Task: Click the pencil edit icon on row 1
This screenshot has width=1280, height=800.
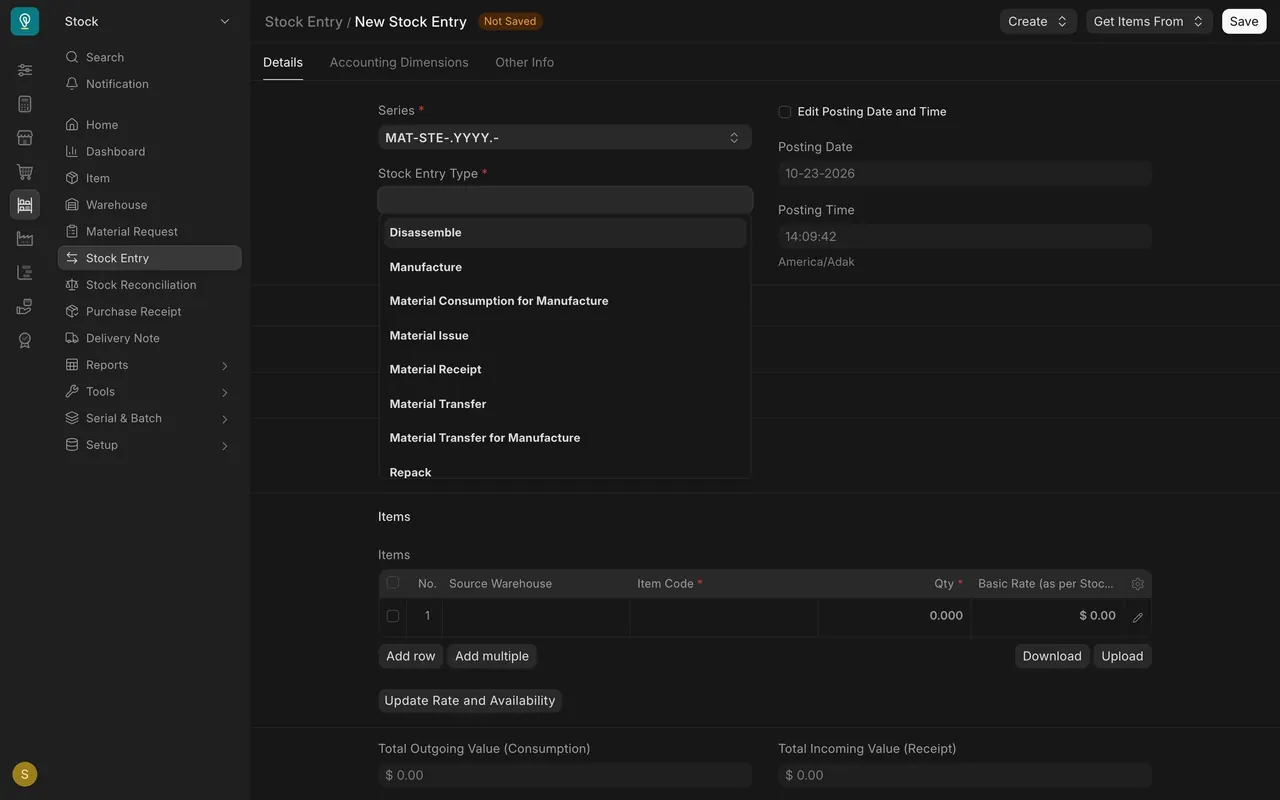Action: click(x=1137, y=618)
